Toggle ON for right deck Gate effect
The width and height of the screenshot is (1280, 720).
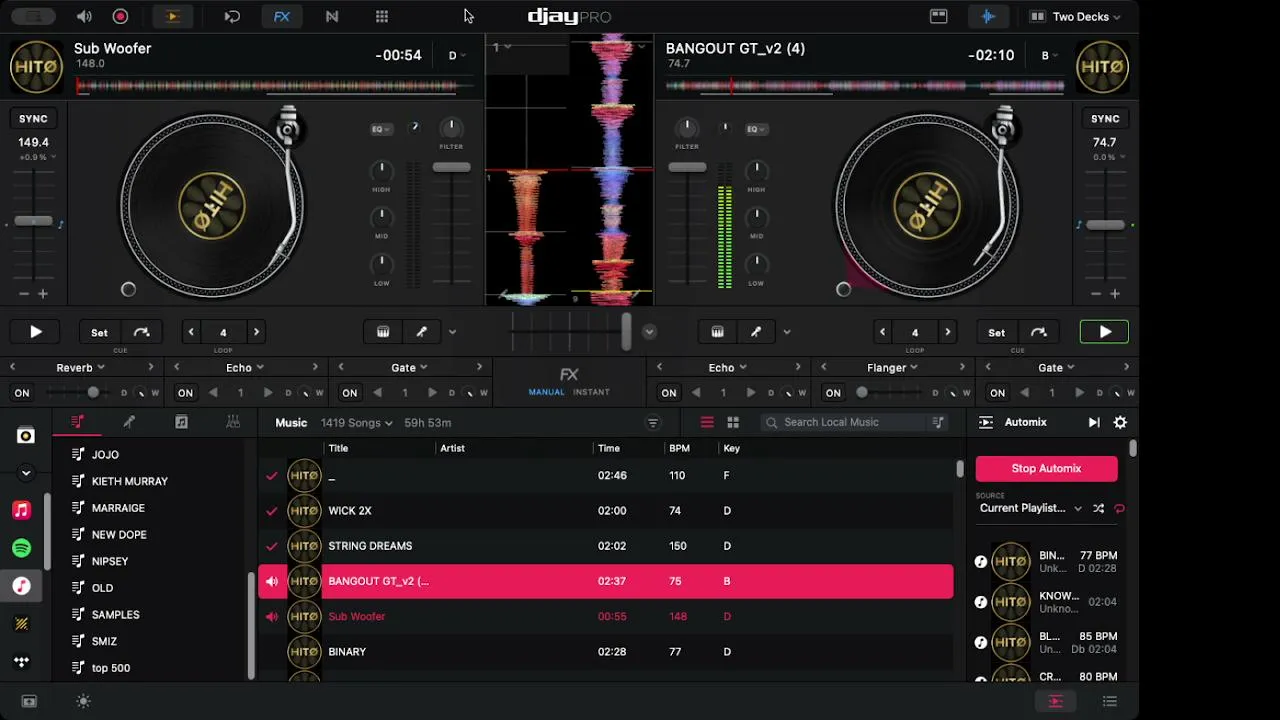(x=997, y=393)
